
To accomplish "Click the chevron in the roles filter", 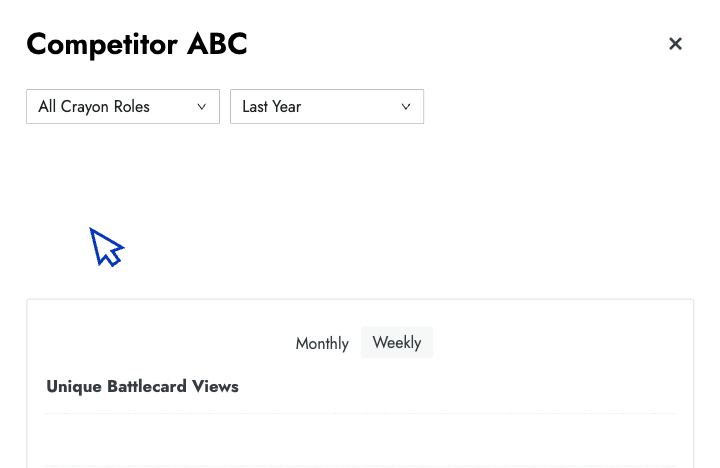I will pos(202,107).
